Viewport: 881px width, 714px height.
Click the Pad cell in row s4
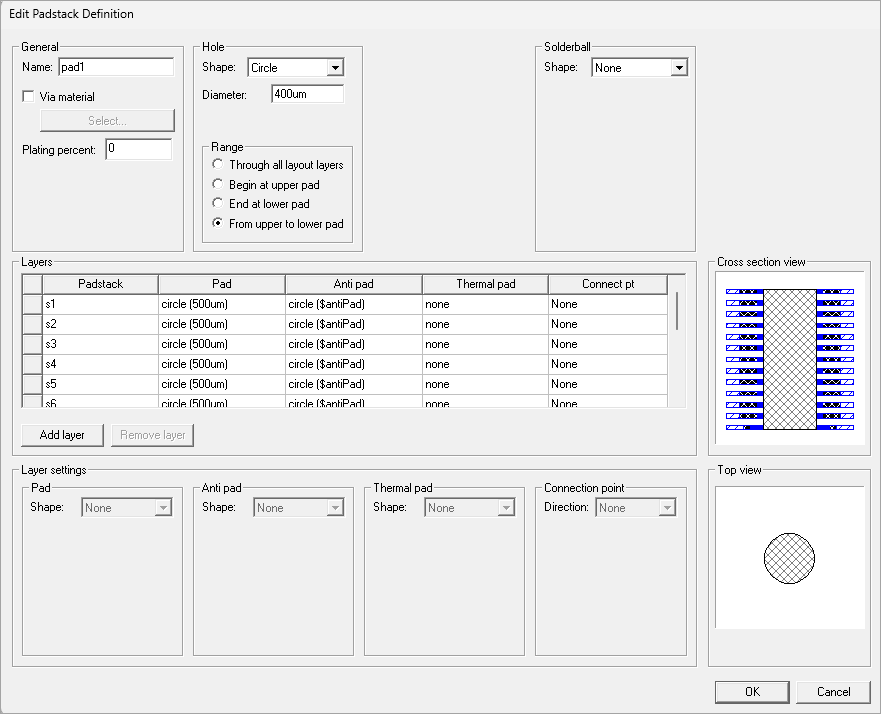click(222, 364)
